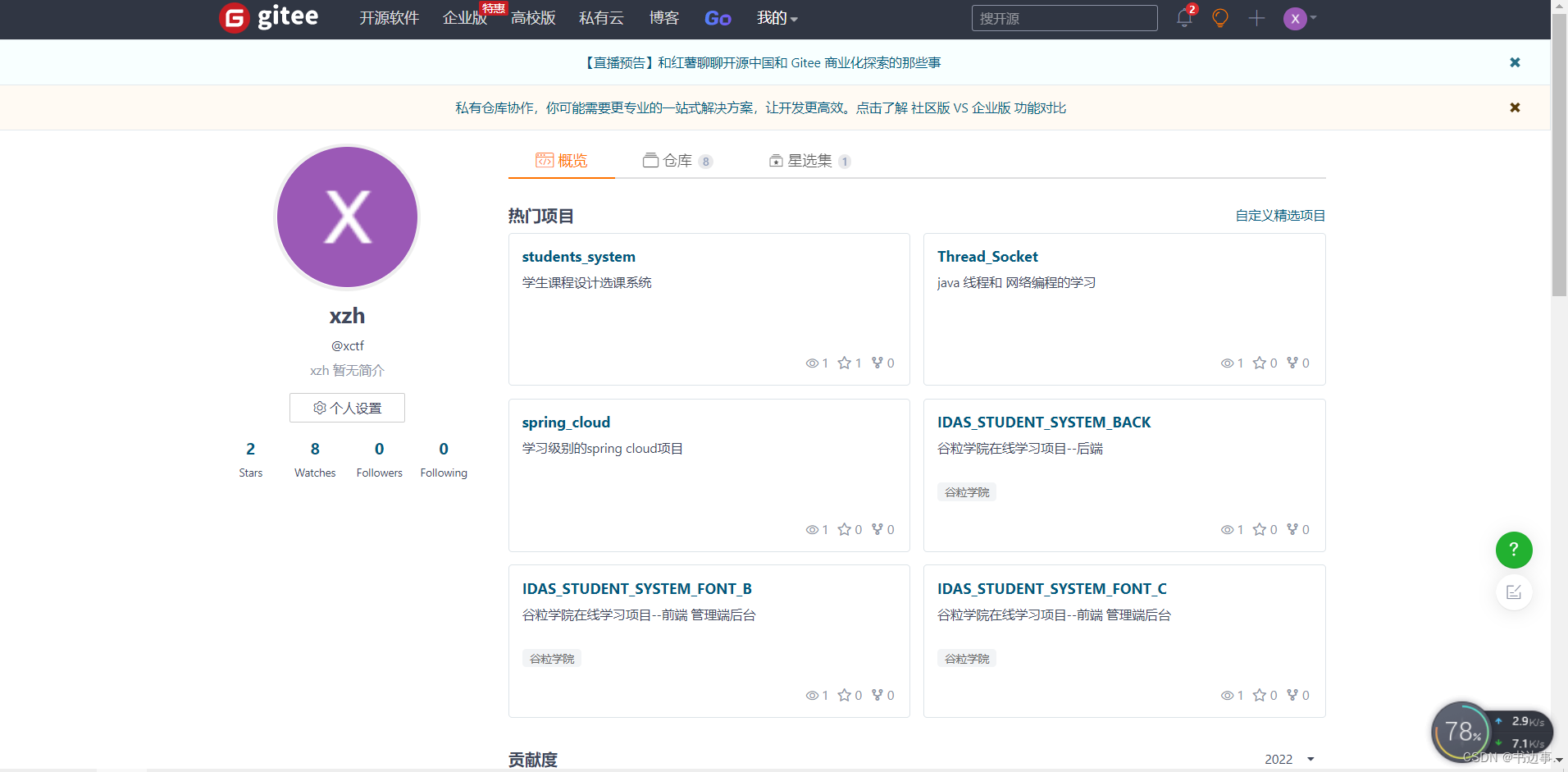Click the eye view icon on spring_cloud card

pyautogui.click(x=810, y=529)
